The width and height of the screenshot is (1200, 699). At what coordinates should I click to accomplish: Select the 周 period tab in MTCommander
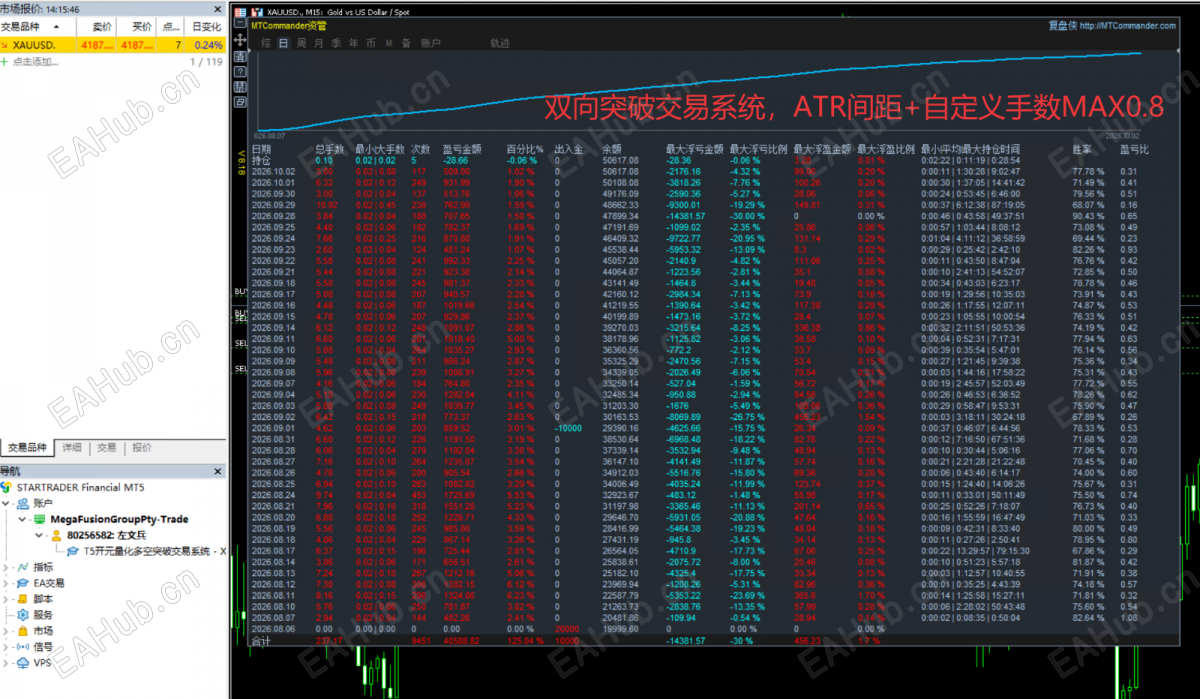pyautogui.click(x=301, y=43)
